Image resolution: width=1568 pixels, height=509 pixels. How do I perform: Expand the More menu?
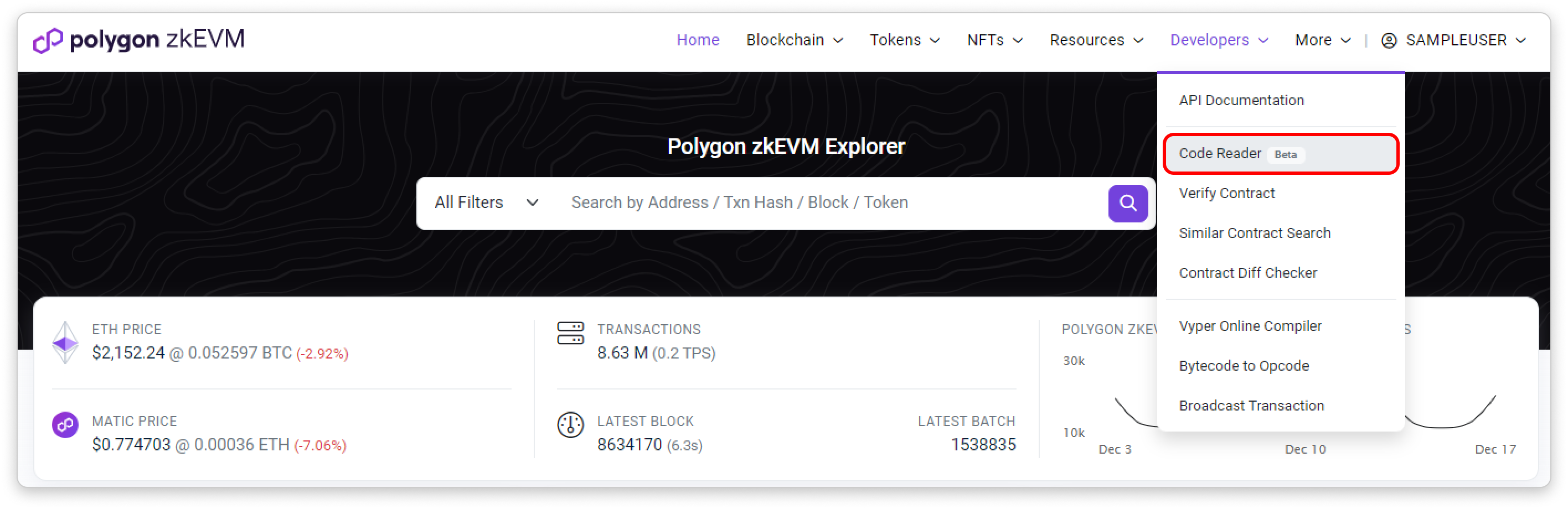pos(1322,40)
